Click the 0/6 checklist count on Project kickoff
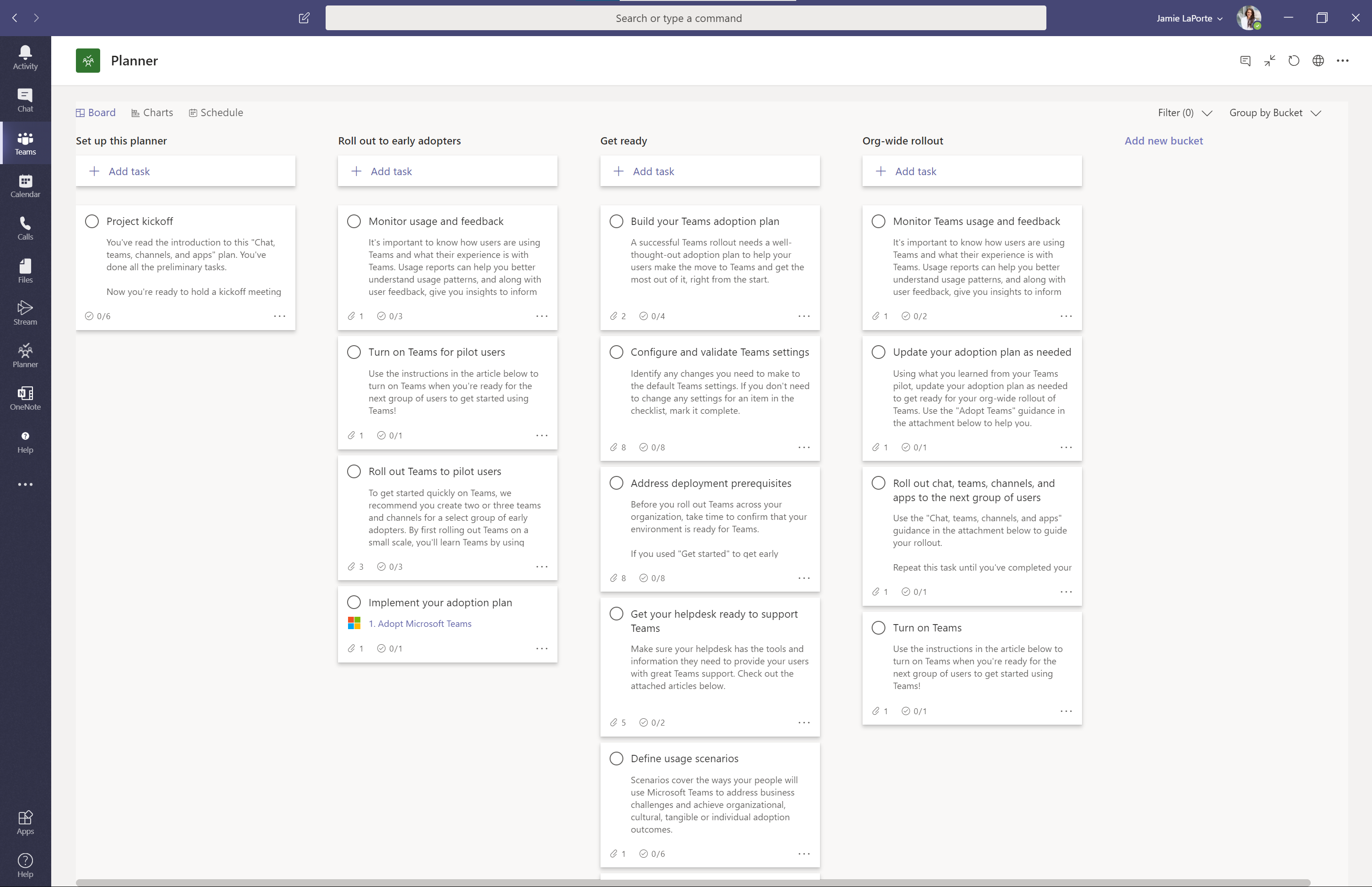The width and height of the screenshot is (1372, 887). coord(98,316)
